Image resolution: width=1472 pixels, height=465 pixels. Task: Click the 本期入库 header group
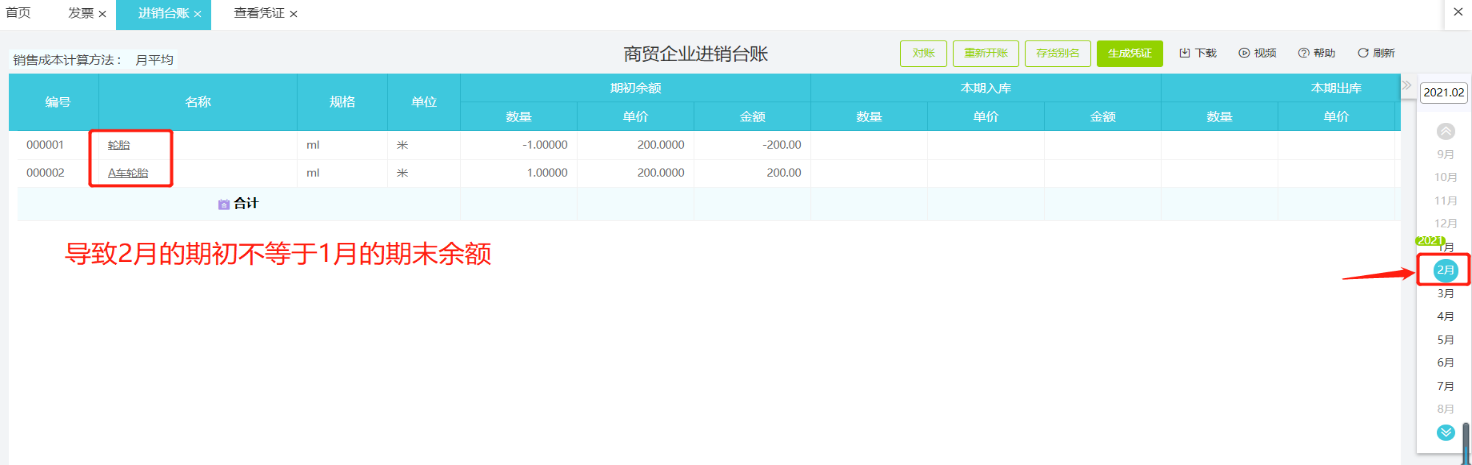986,88
